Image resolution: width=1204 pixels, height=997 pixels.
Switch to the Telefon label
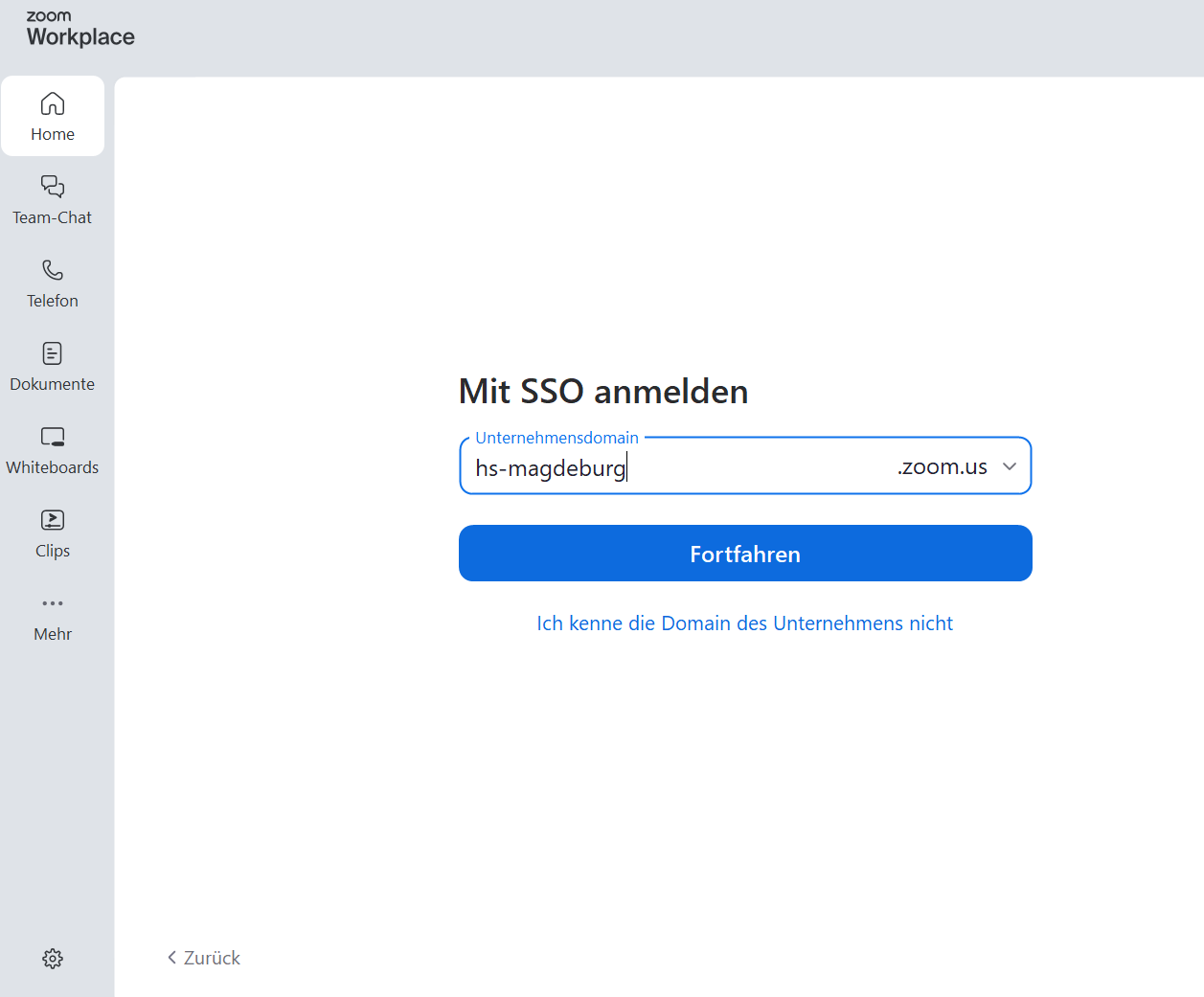pyautogui.click(x=53, y=301)
